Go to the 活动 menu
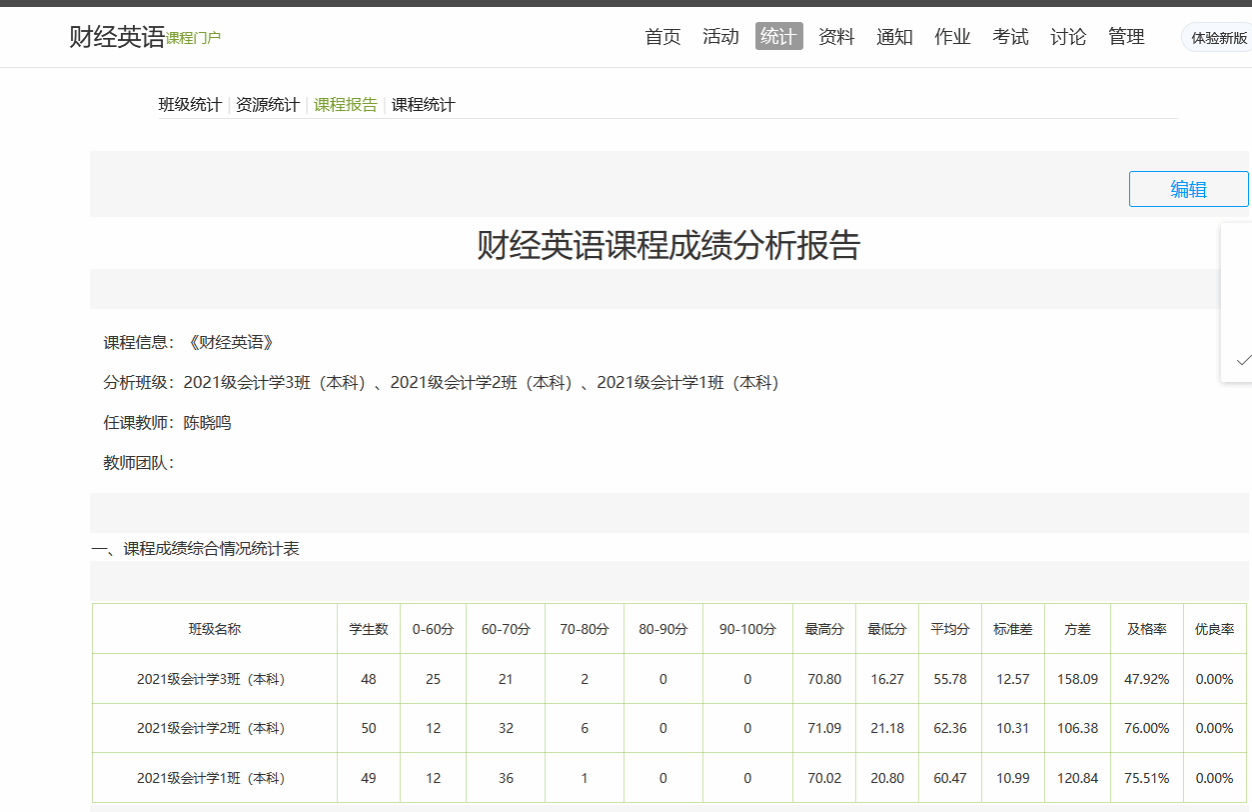The height and width of the screenshot is (812, 1252). coord(721,37)
